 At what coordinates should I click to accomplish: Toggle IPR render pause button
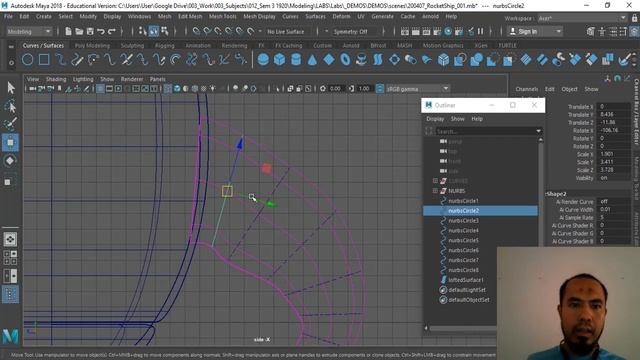coord(480,31)
